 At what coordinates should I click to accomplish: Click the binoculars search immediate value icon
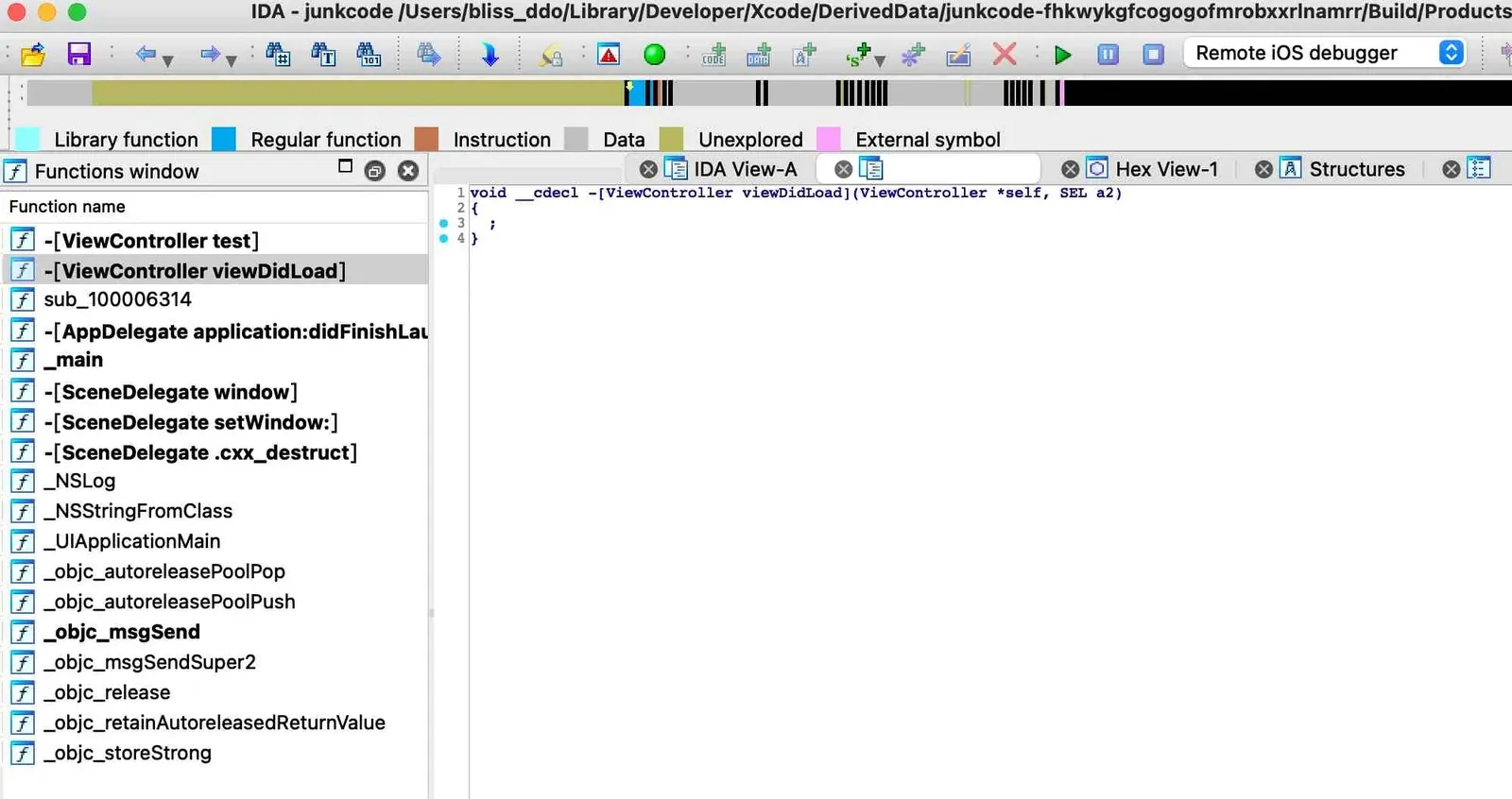click(x=278, y=54)
